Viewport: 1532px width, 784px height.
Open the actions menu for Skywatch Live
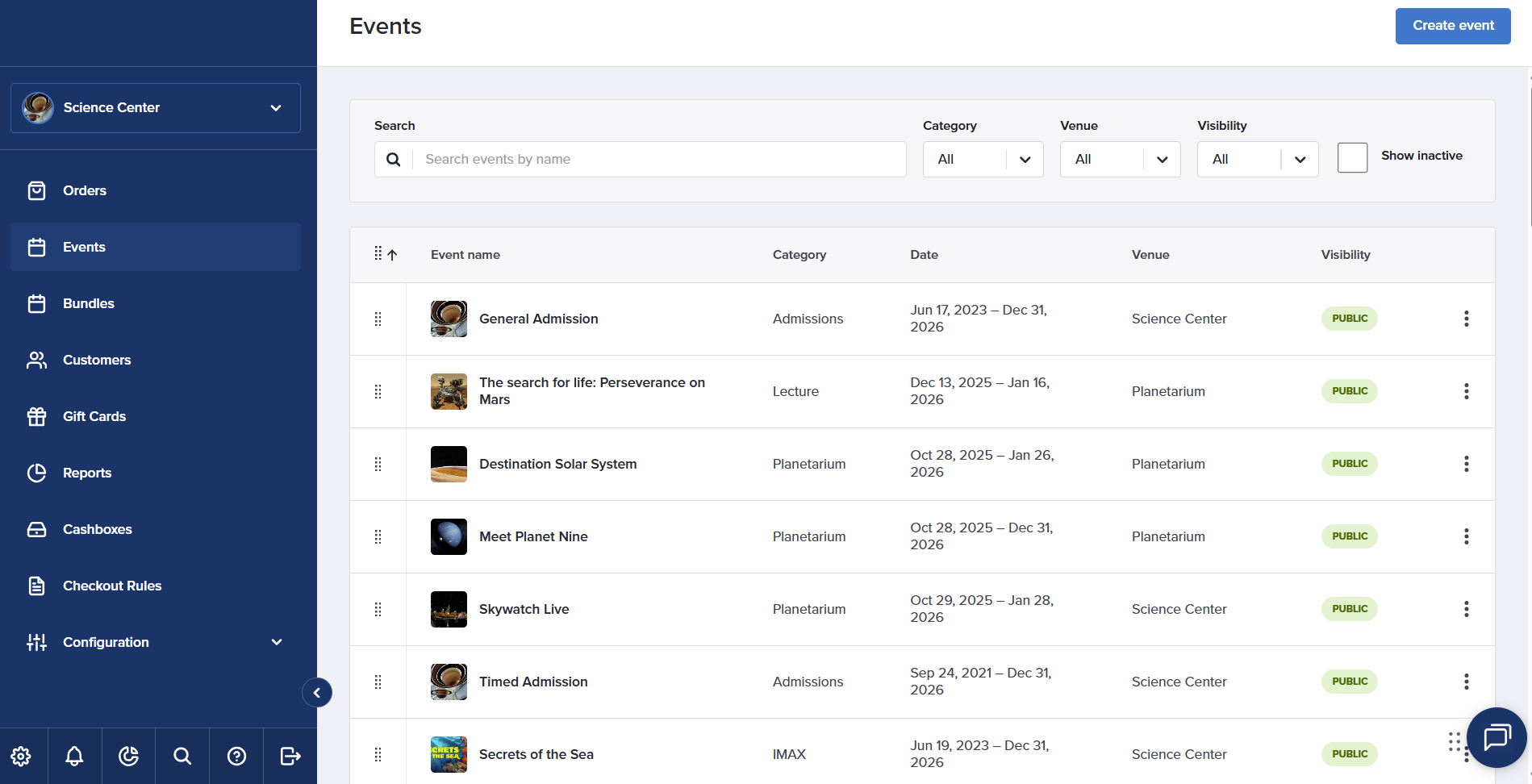click(1466, 609)
